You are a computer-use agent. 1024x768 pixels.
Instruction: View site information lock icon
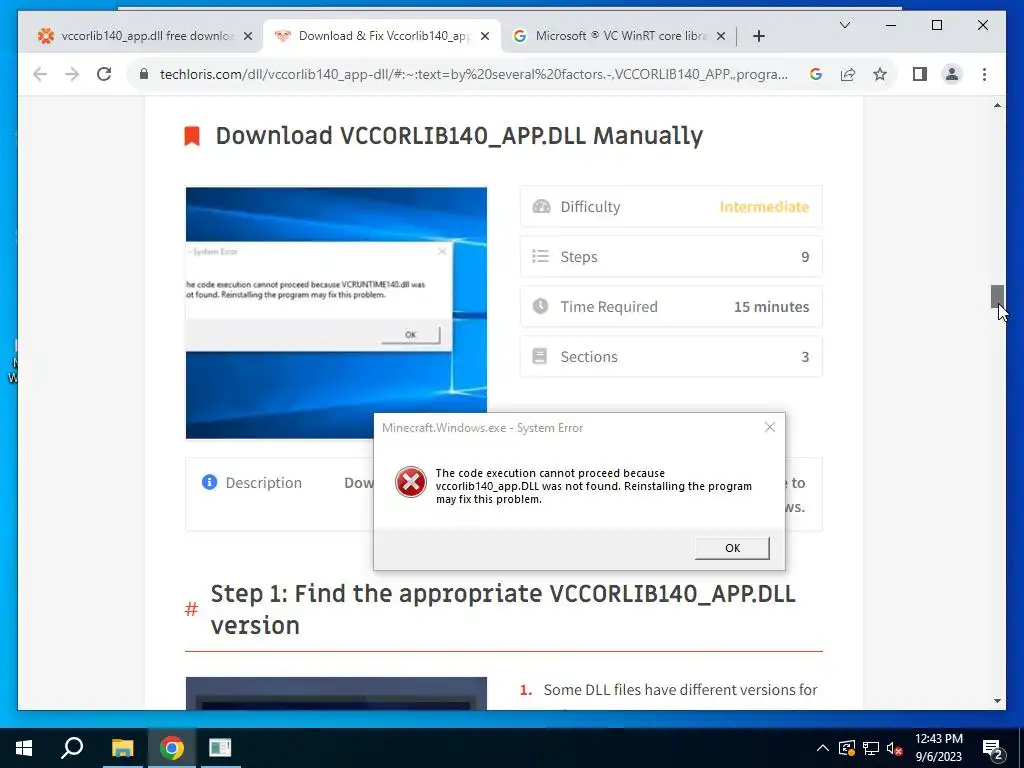click(144, 74)
